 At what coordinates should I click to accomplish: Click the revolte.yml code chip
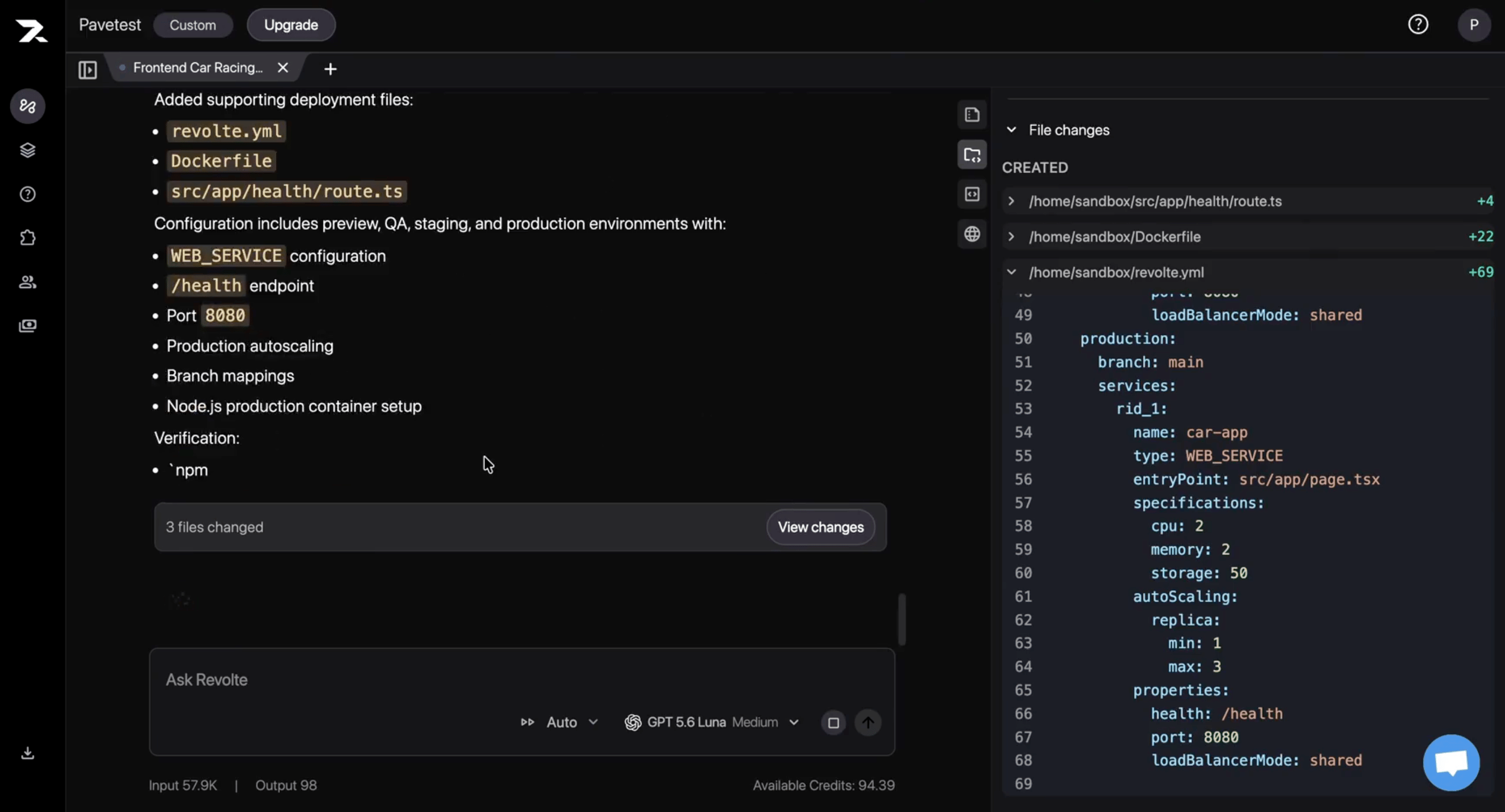click(227, 131)
